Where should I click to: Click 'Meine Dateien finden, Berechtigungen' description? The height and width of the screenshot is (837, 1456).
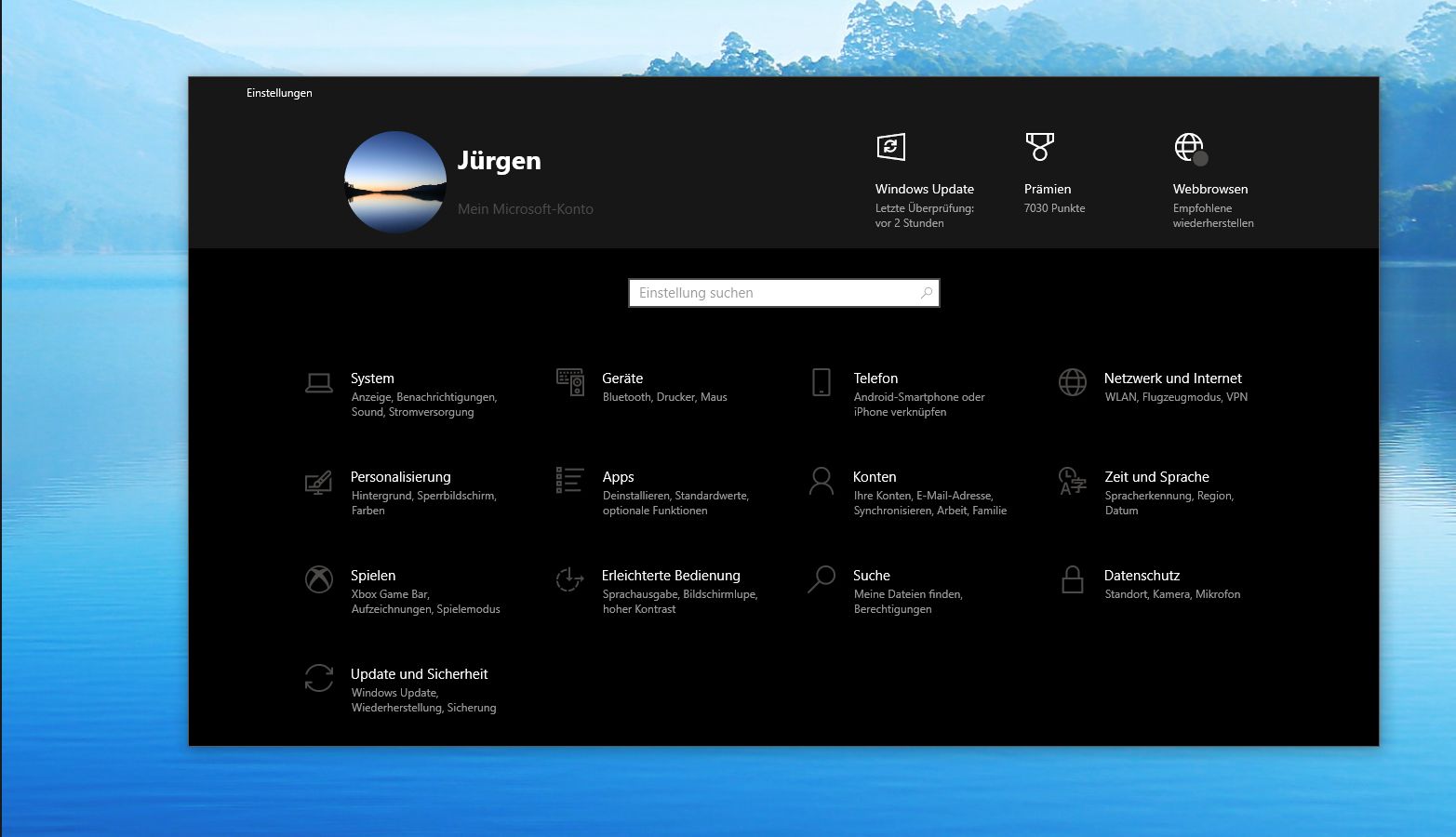click(908, 602)
